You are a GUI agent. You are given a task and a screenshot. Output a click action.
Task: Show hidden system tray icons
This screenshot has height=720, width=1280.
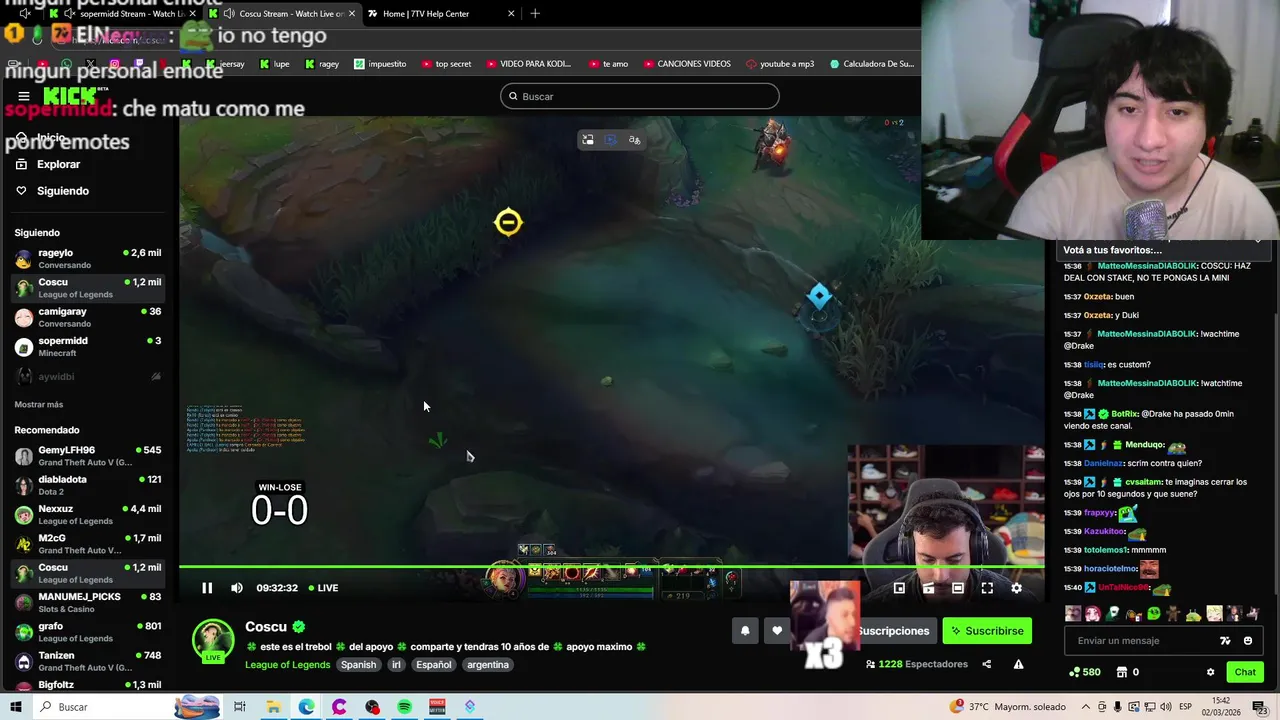pyautogui.click(x=1086, y=707)
